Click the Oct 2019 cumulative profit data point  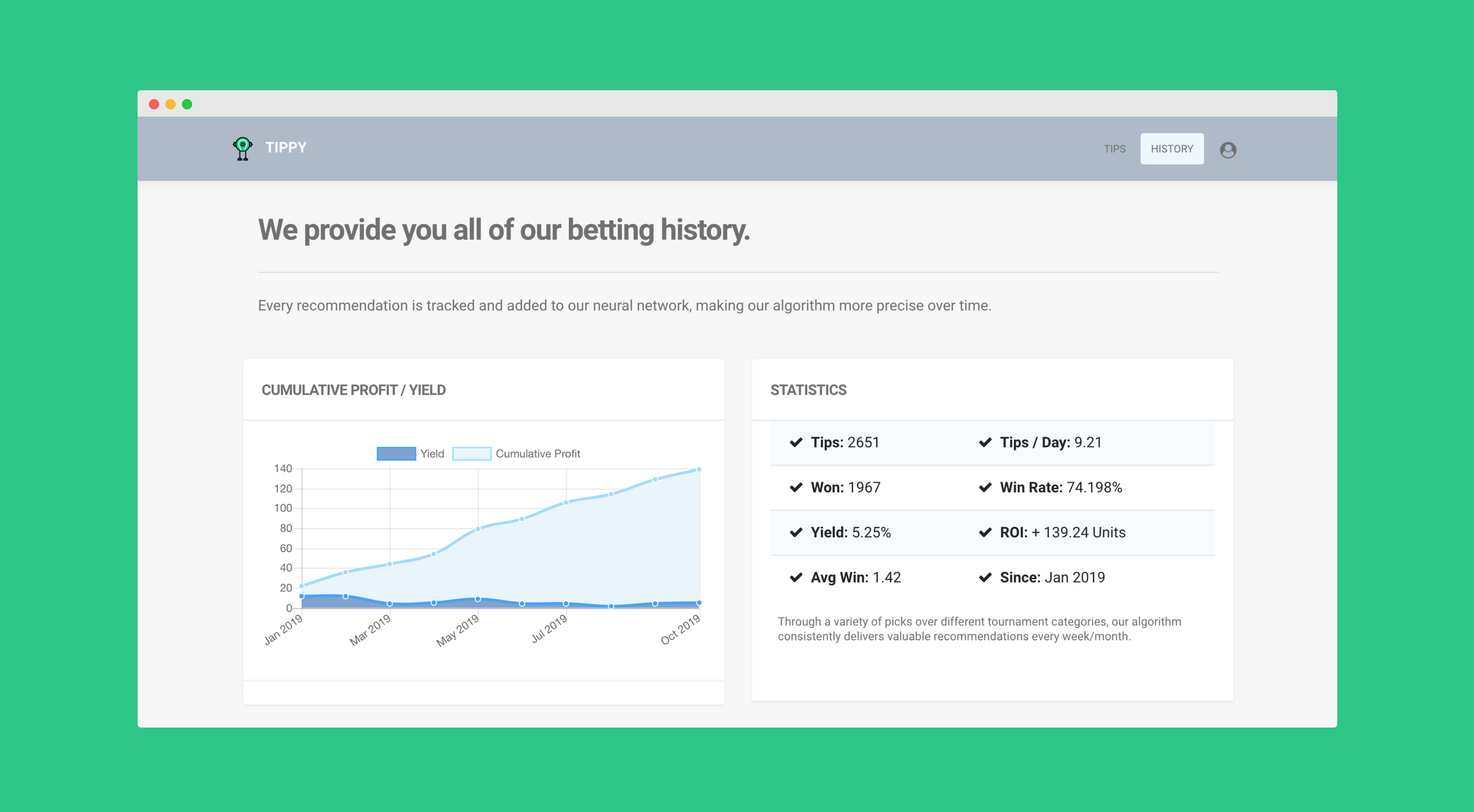click(699, 470)
